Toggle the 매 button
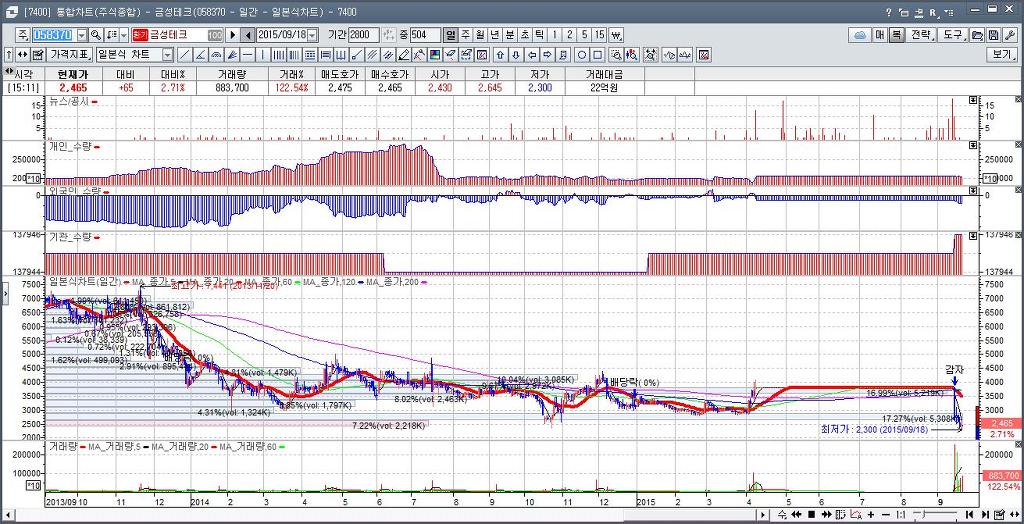The image size is (1024, 524). 880,35
